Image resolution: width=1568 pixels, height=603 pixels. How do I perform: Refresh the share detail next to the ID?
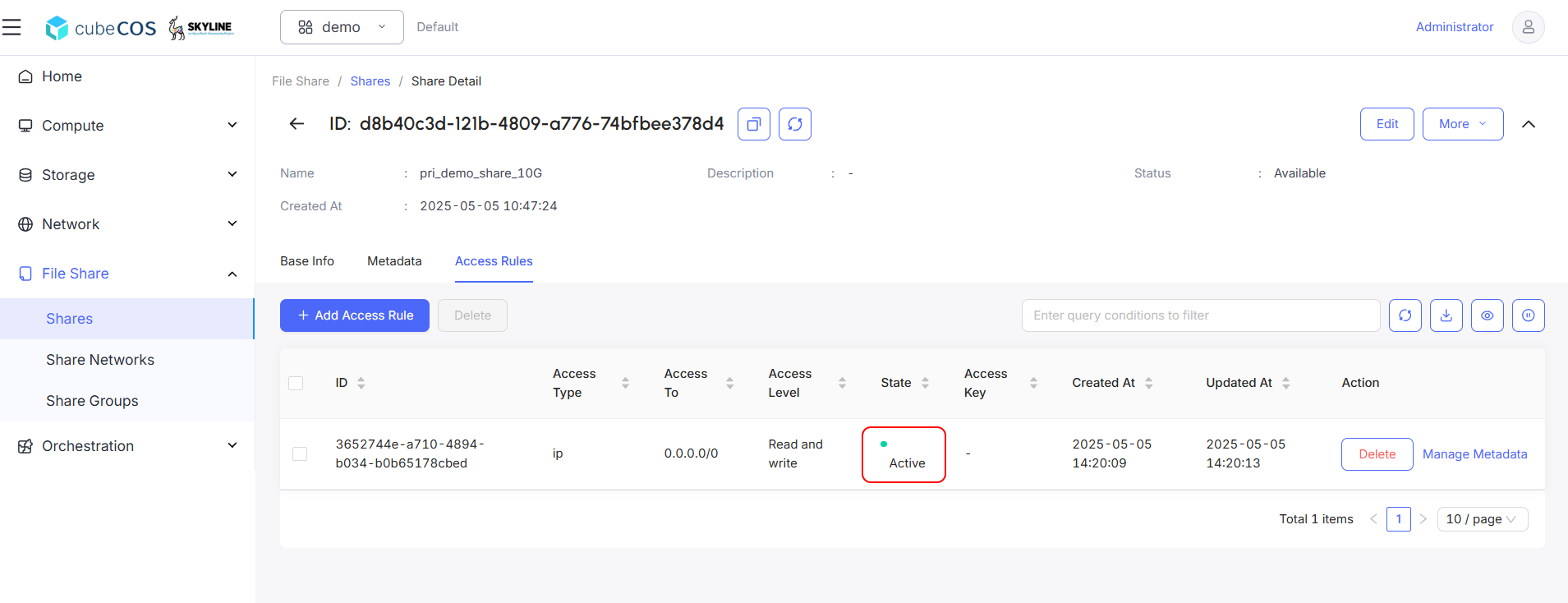click(x=794, y=124)
